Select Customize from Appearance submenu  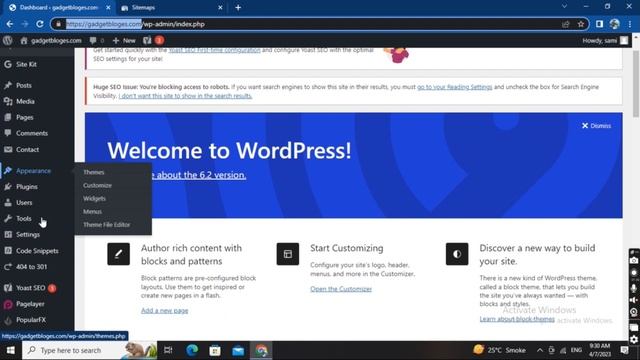(97, 185)
